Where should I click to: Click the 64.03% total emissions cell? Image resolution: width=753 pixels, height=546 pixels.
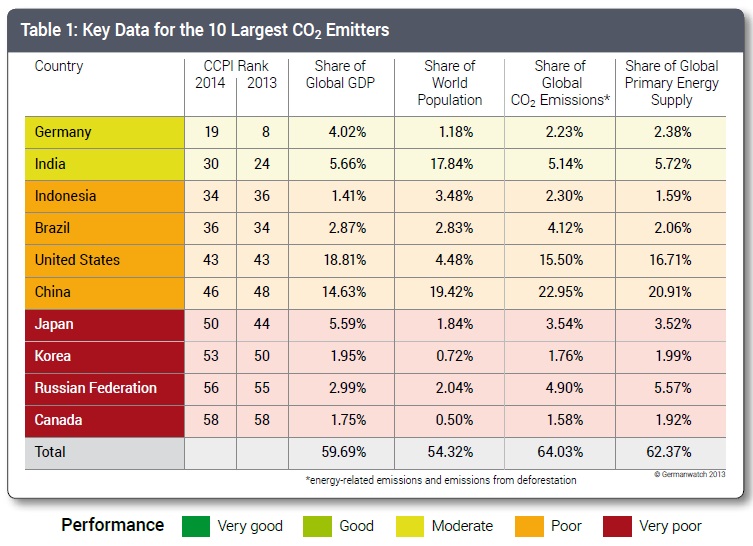(560, 452)
